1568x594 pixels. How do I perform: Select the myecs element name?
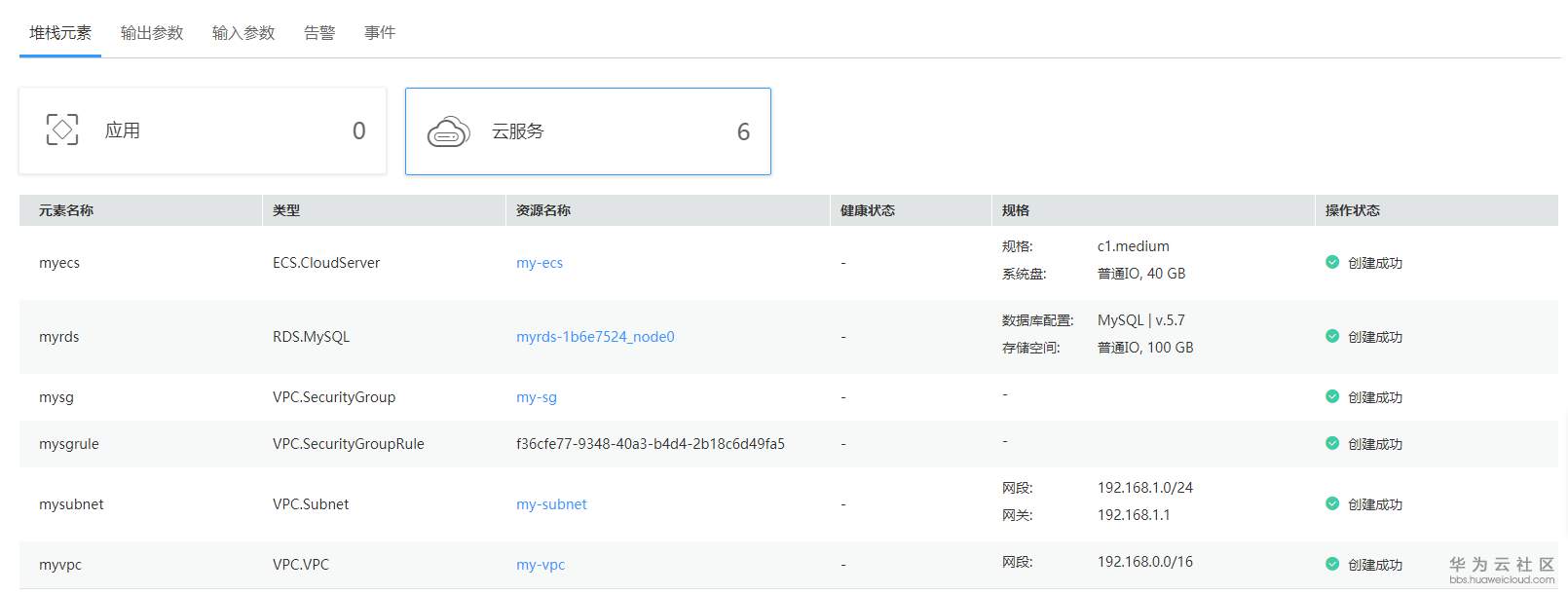(x=59, y=263)
